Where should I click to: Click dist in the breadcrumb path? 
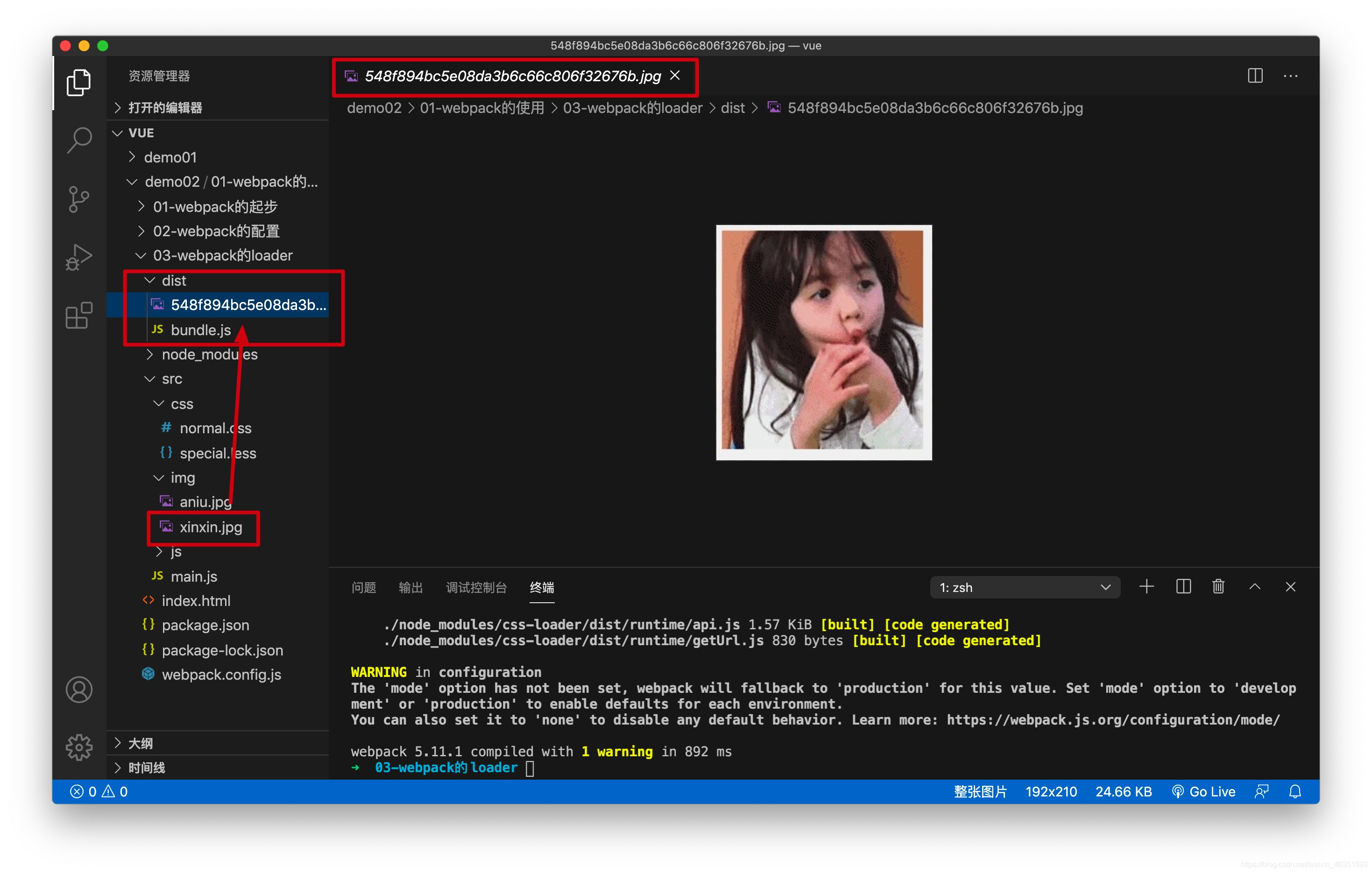pyautogui.click(x=733, y=108)
